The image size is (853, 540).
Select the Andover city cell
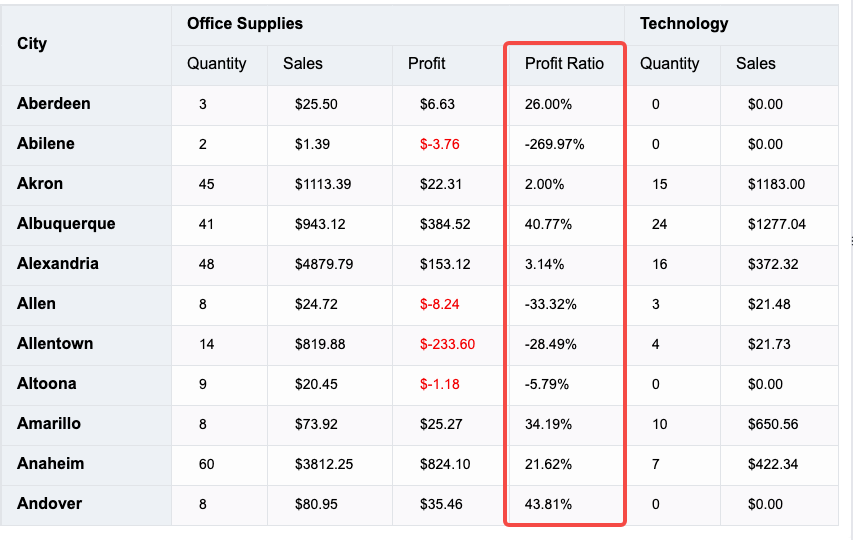pyautogui.click(x=50, y=504)
